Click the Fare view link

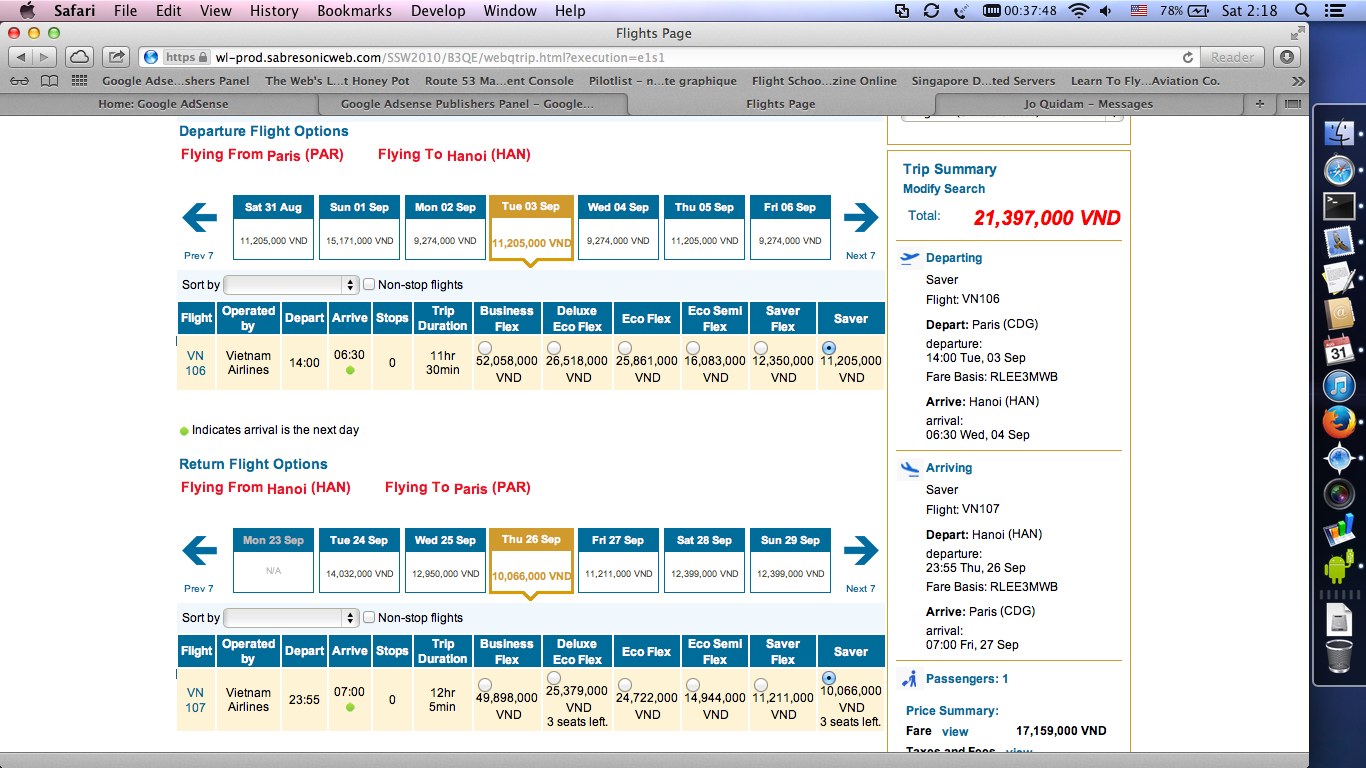point(955,731)
